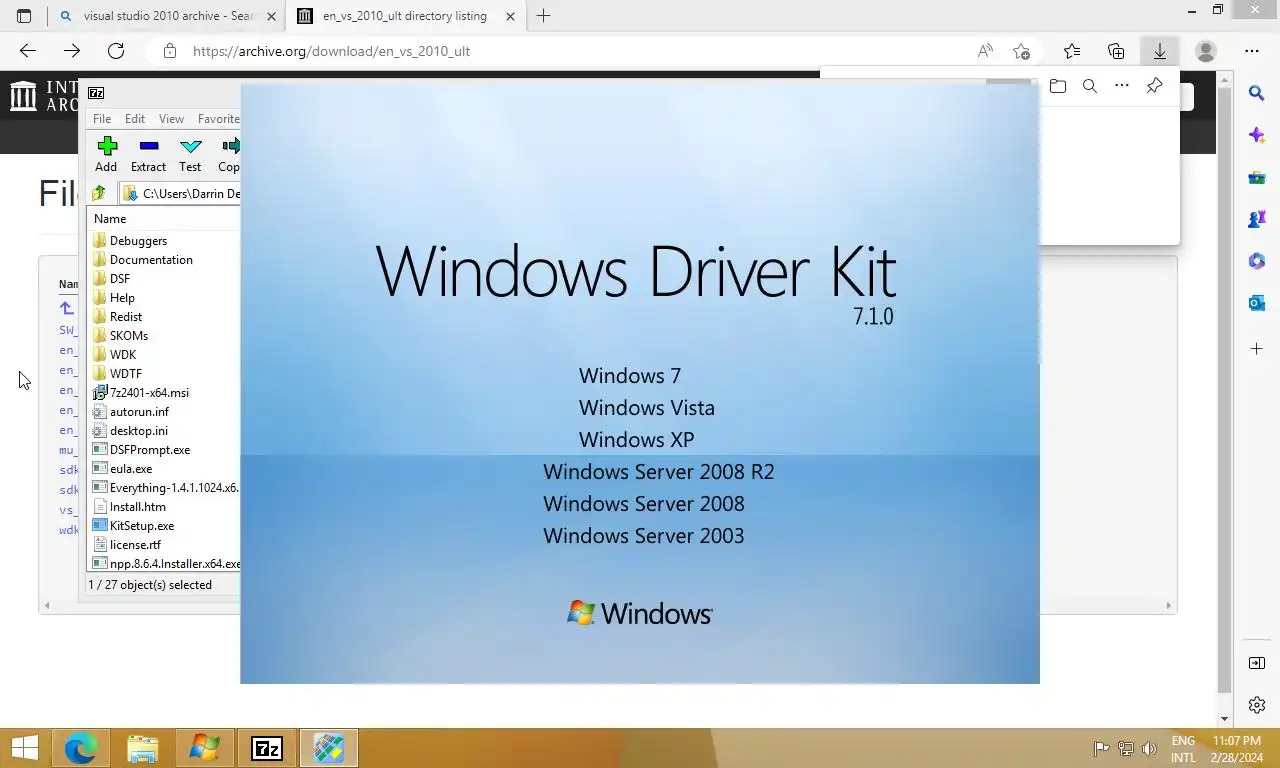Click the Downloads icon in Edge toolbar

[1160, 51]
